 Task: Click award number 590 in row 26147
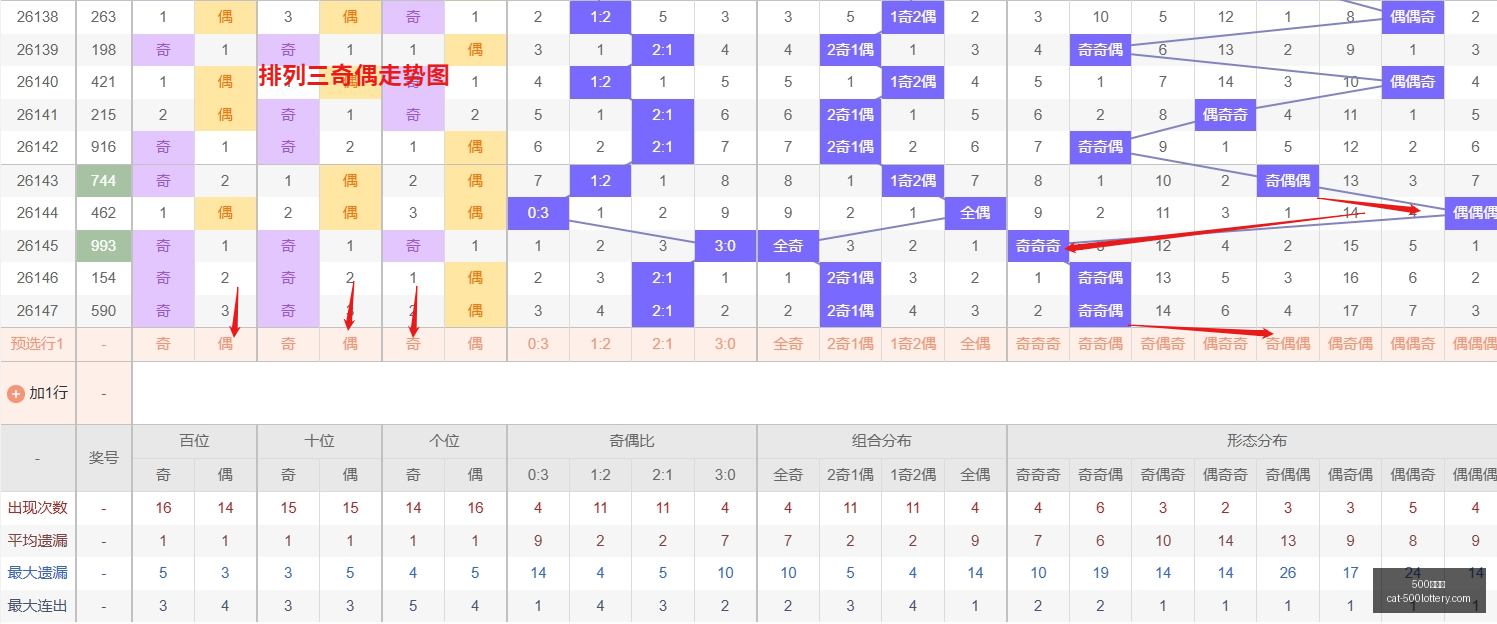pos(104,311)
